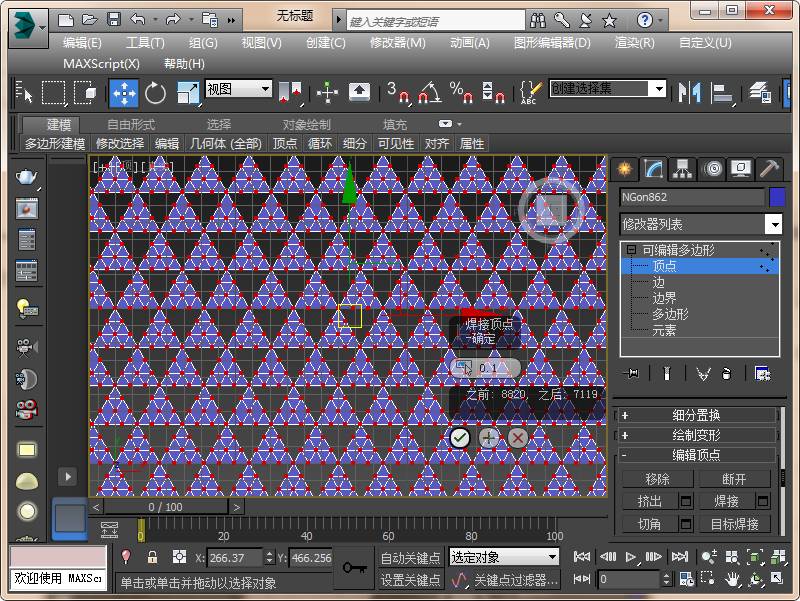Open the 修改器(M) menu
This screenshot has width=800, height=601.
pyautogui.click(x=397, y=43)
